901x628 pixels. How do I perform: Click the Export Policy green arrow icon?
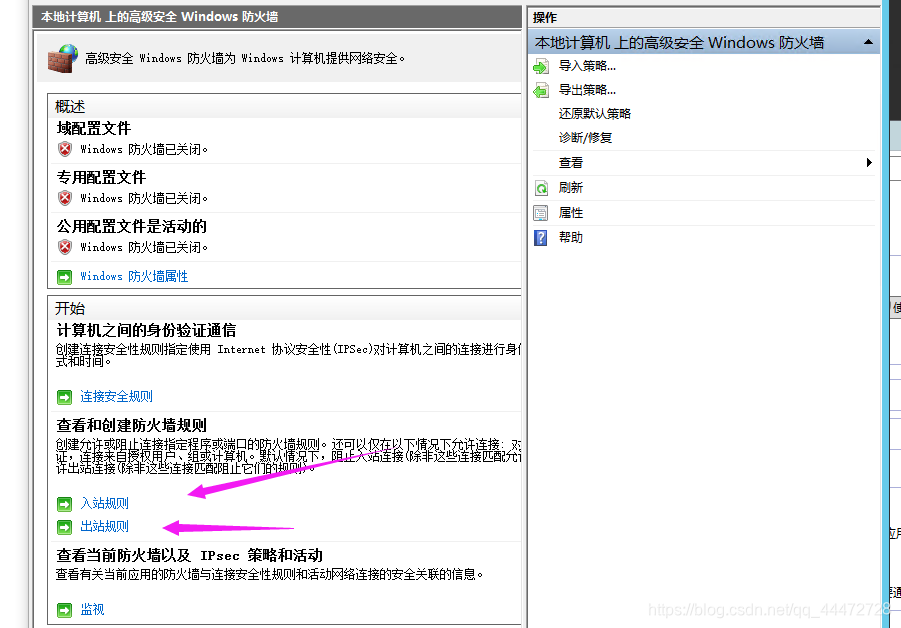pyautogui.click(x=541, y=91)
